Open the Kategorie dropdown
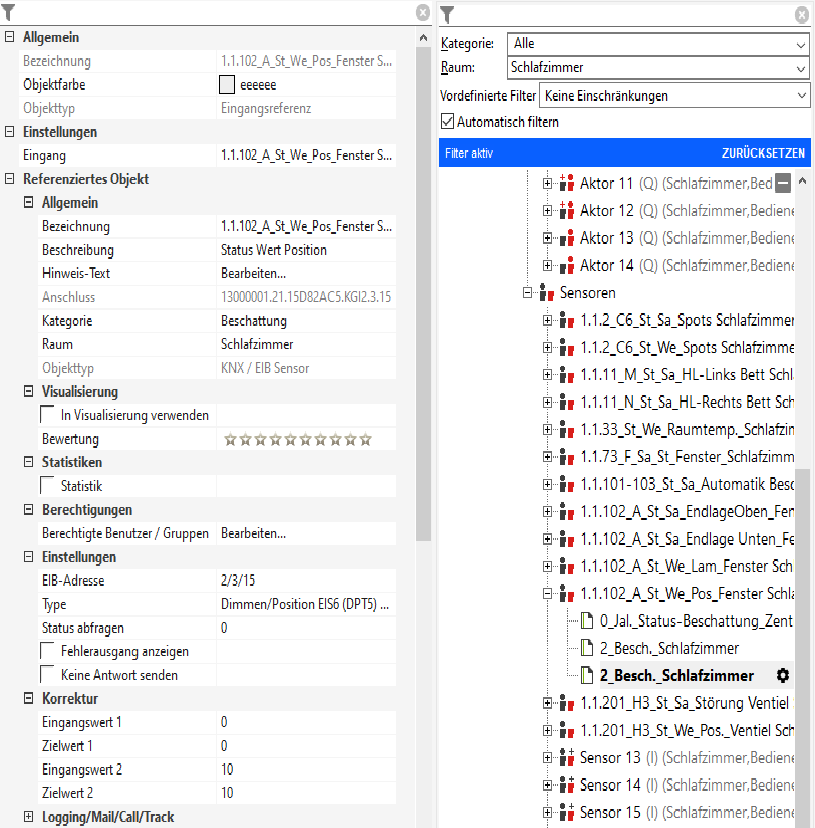The height and width of the screenshot is (828, 815). (658, 44)
